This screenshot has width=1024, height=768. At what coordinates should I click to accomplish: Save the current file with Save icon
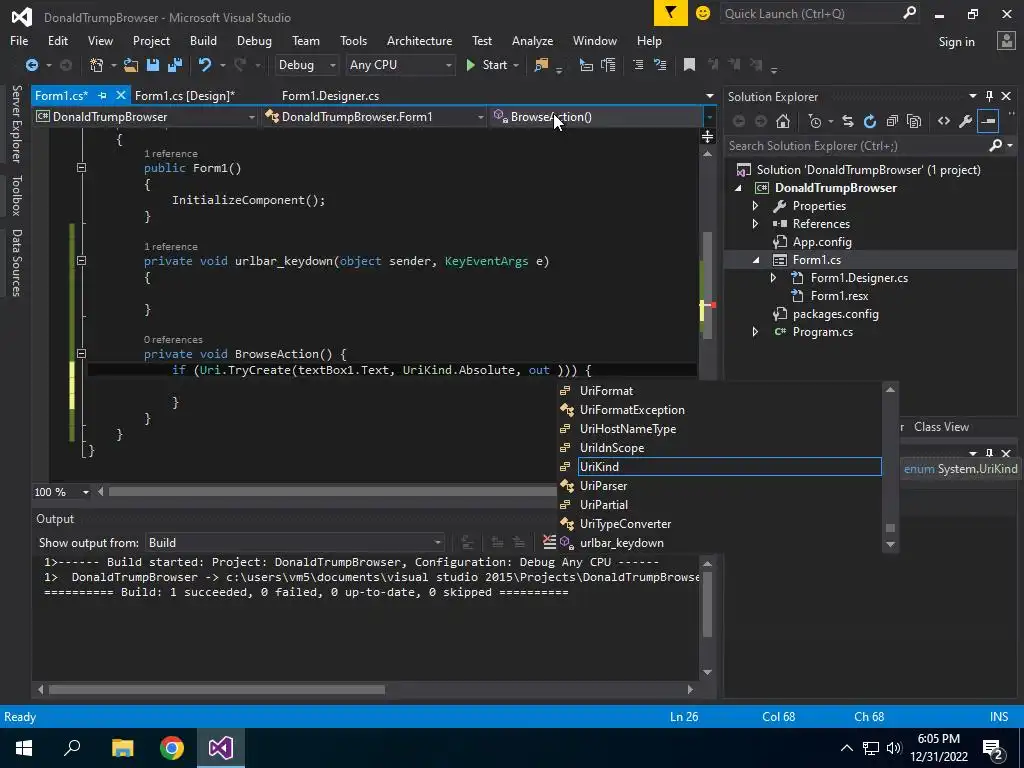pyautogui.click(x=153, y=65)
